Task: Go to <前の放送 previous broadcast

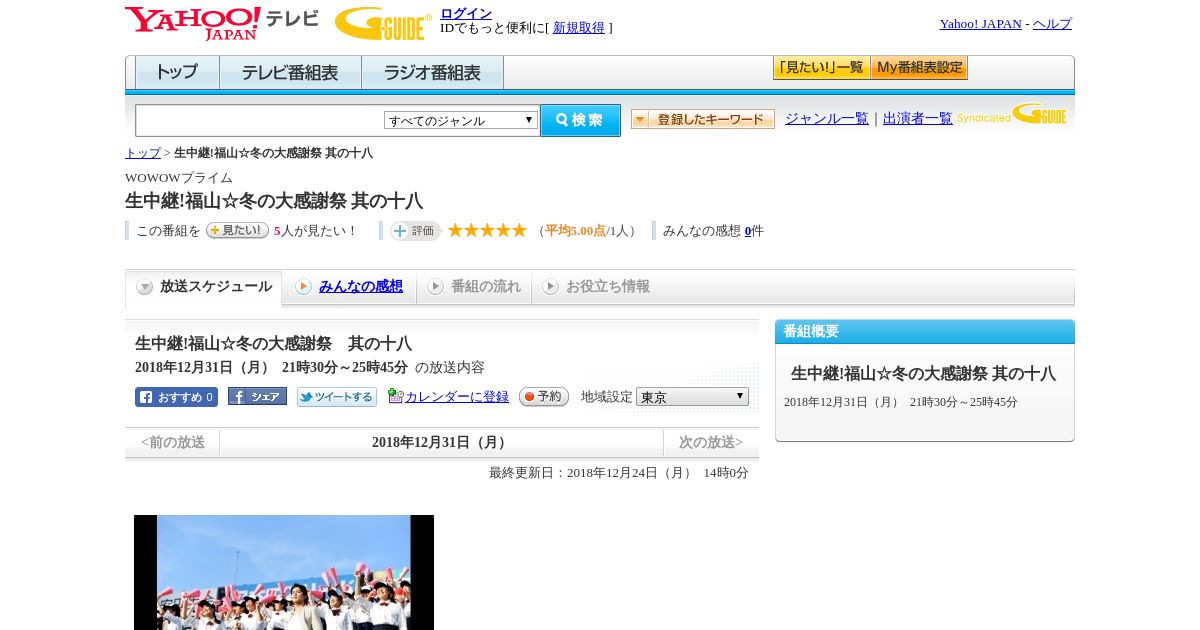Action: (x=173, y=443)
